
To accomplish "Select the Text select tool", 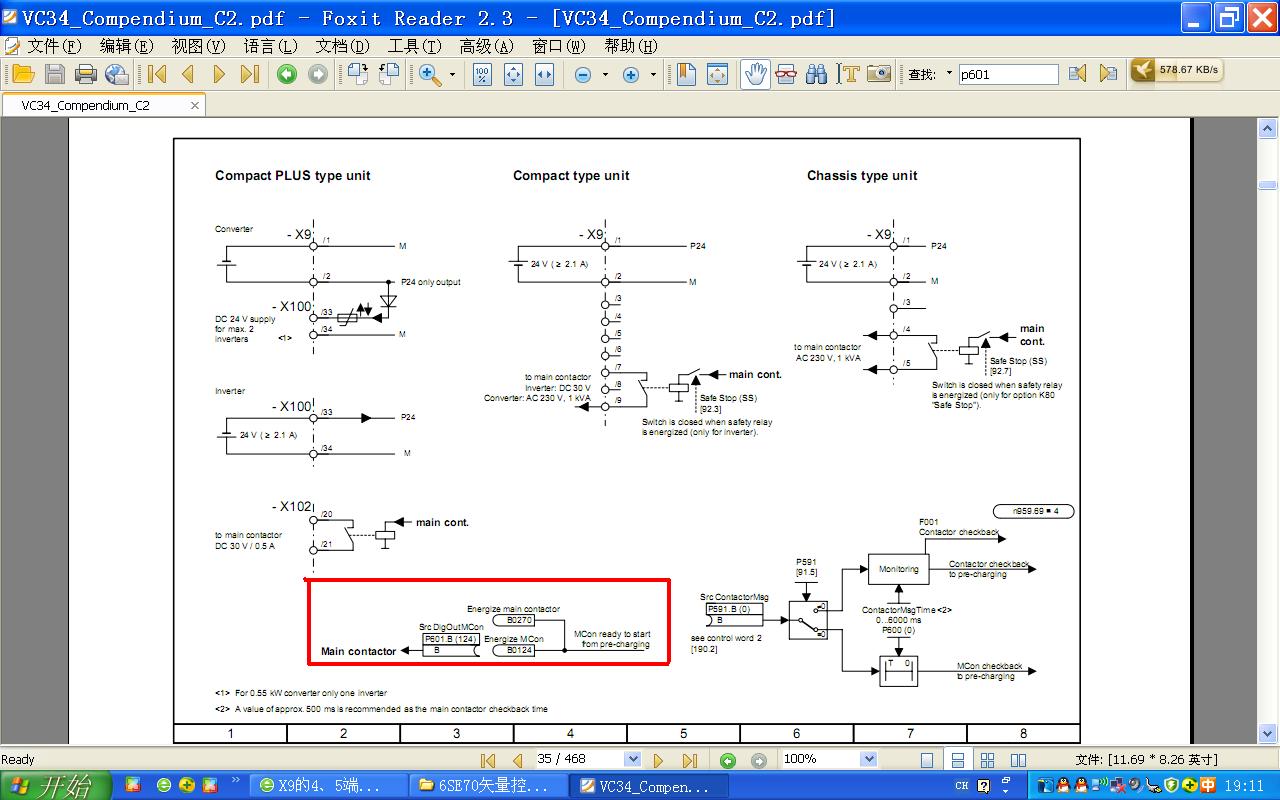I will click(849, 74).
